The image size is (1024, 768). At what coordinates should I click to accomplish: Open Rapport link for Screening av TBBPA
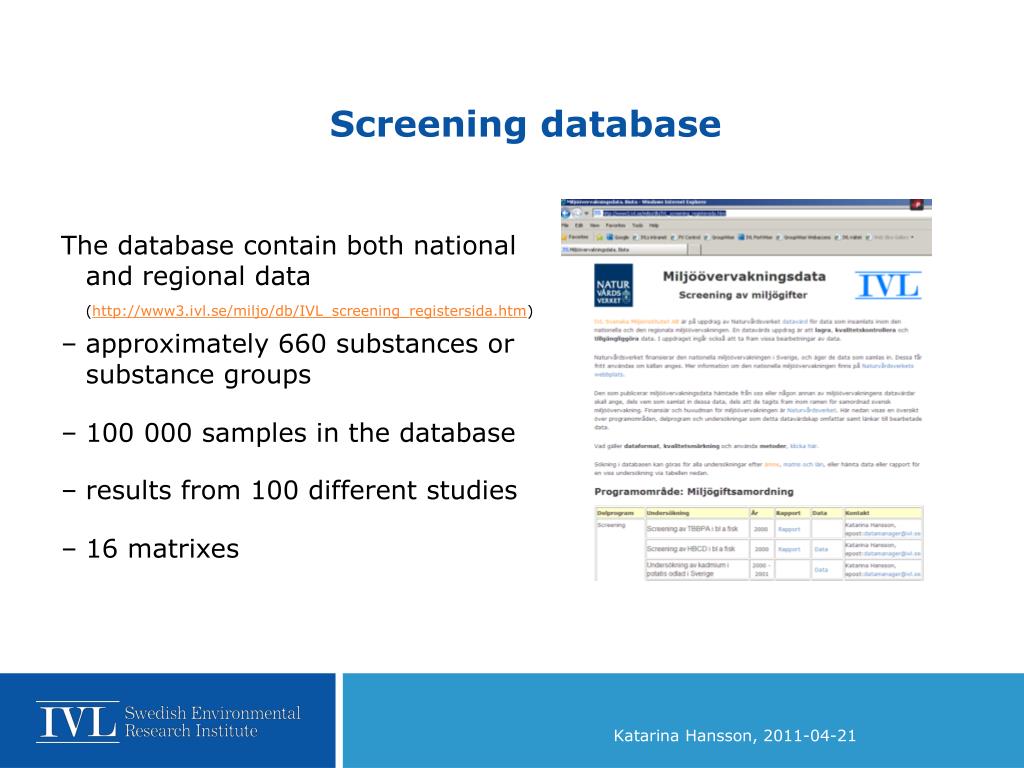click(789, 530)
